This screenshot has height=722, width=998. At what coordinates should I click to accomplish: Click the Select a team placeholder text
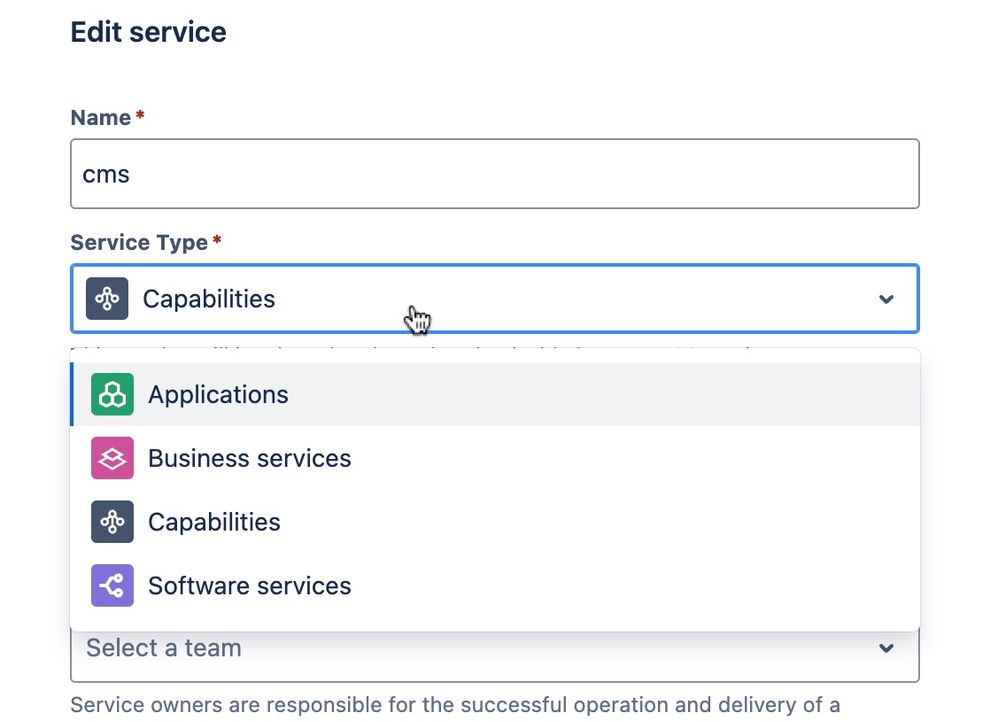163,648
